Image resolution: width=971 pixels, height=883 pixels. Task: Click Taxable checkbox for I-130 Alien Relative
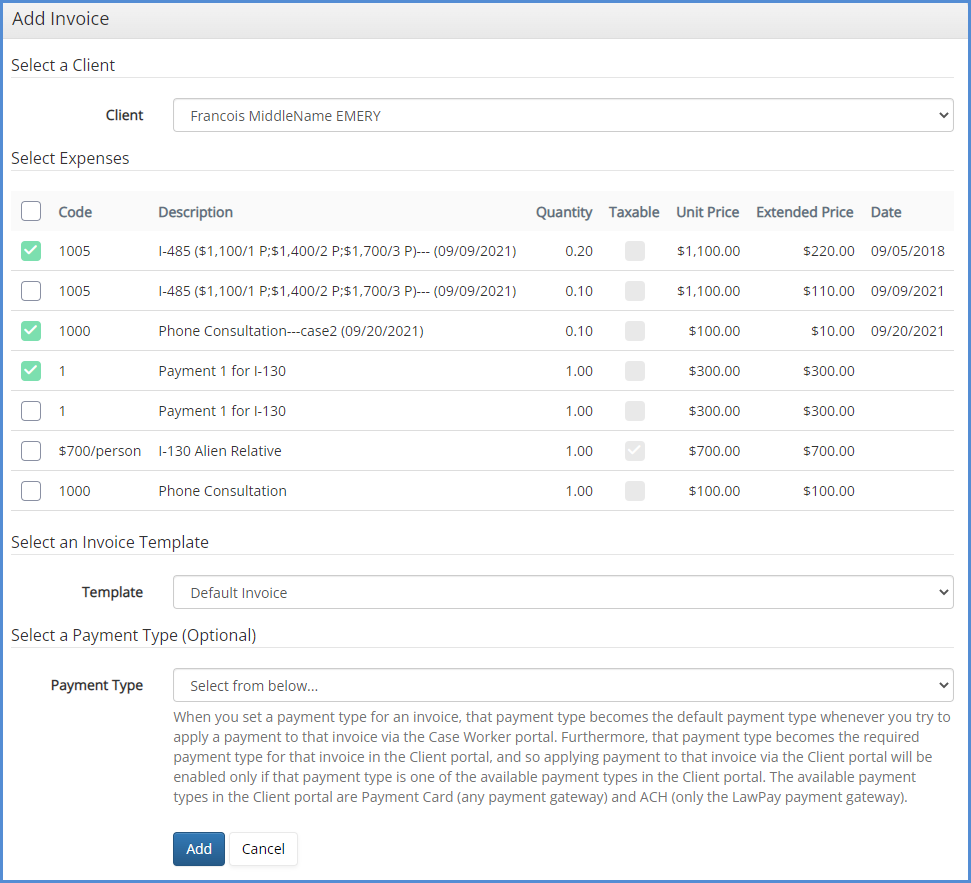[634, 451]
